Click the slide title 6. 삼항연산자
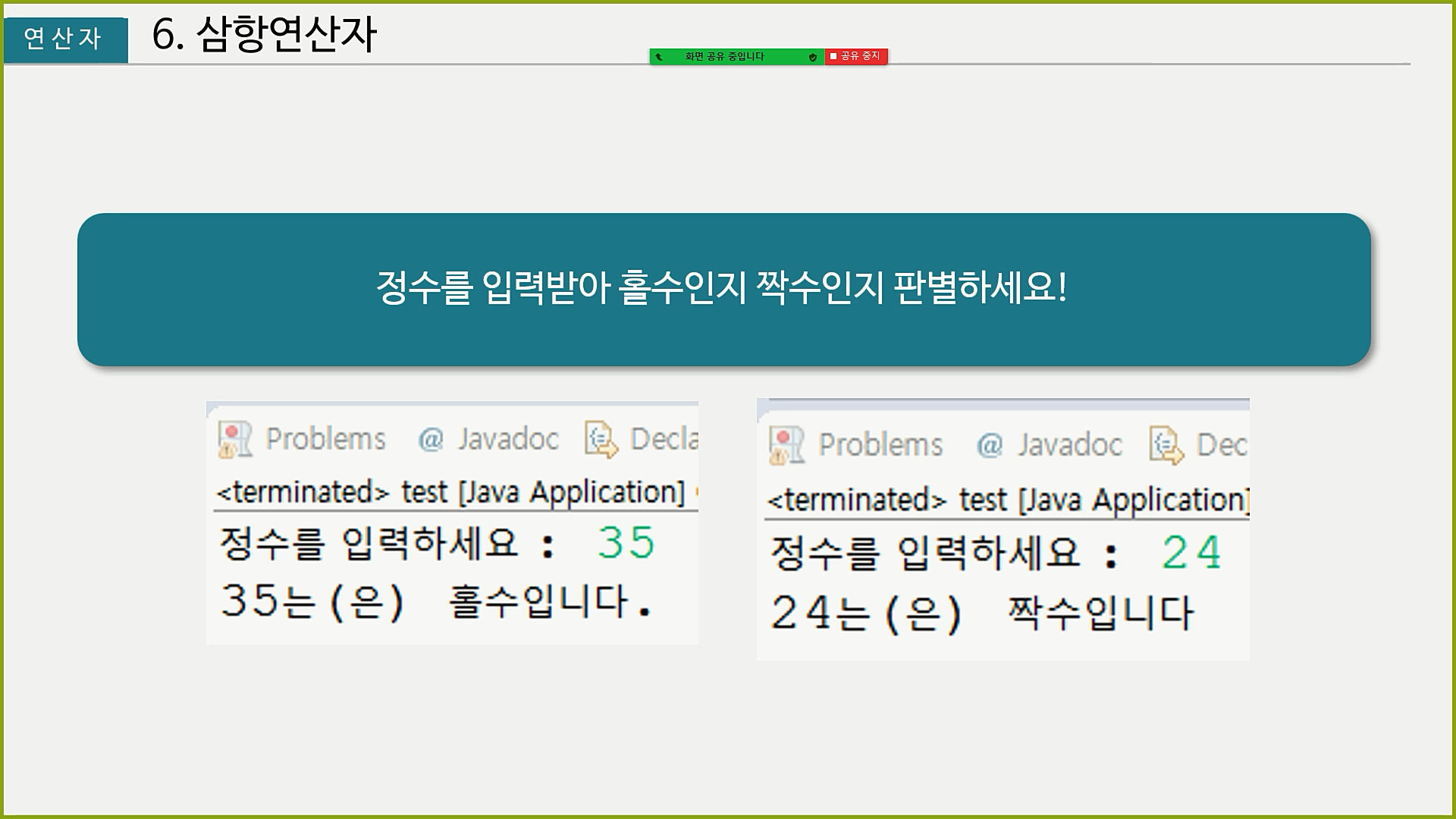1456x819 pixels. (264, 35)
